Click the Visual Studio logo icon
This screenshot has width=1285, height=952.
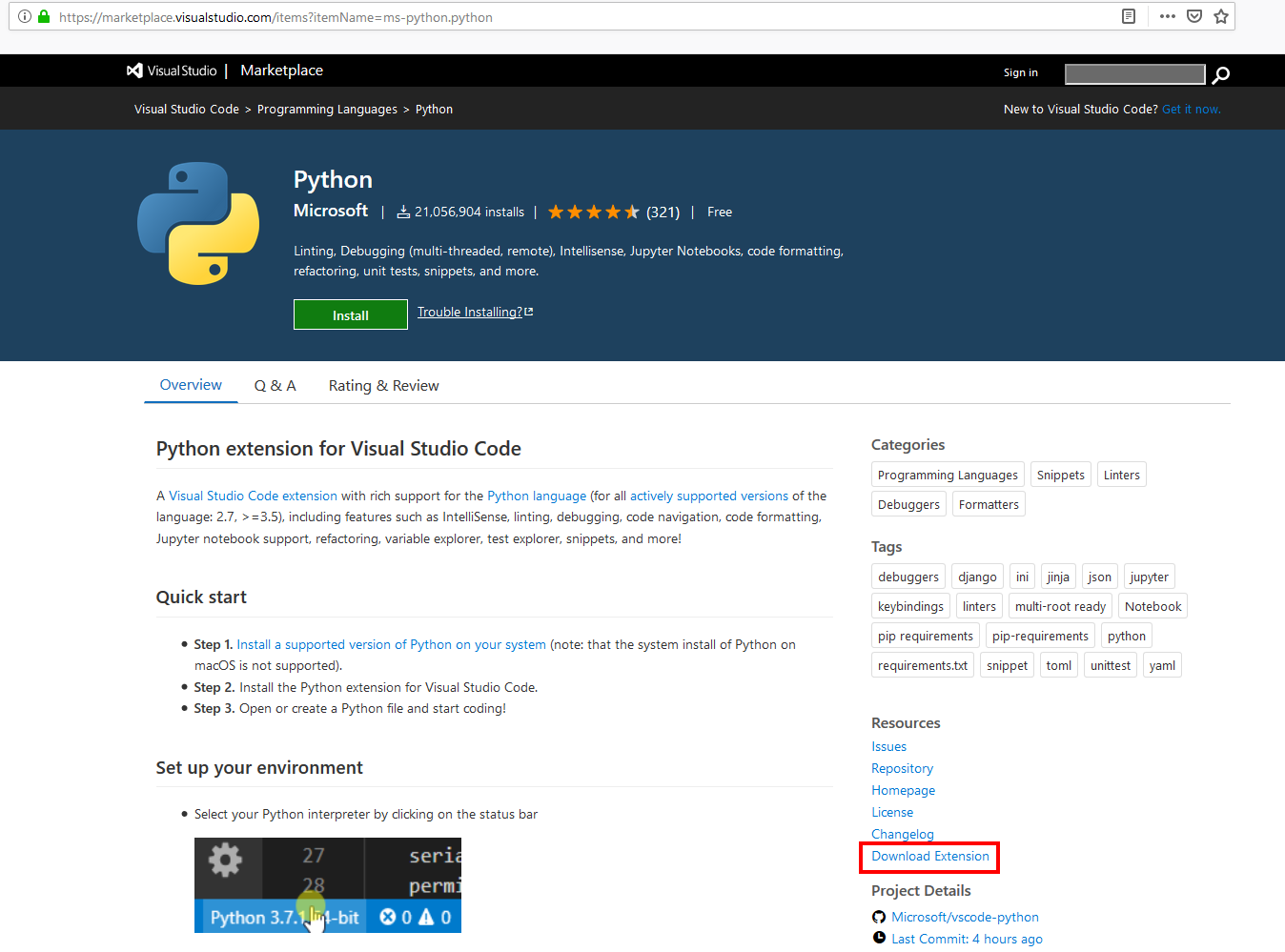(134, 71)
